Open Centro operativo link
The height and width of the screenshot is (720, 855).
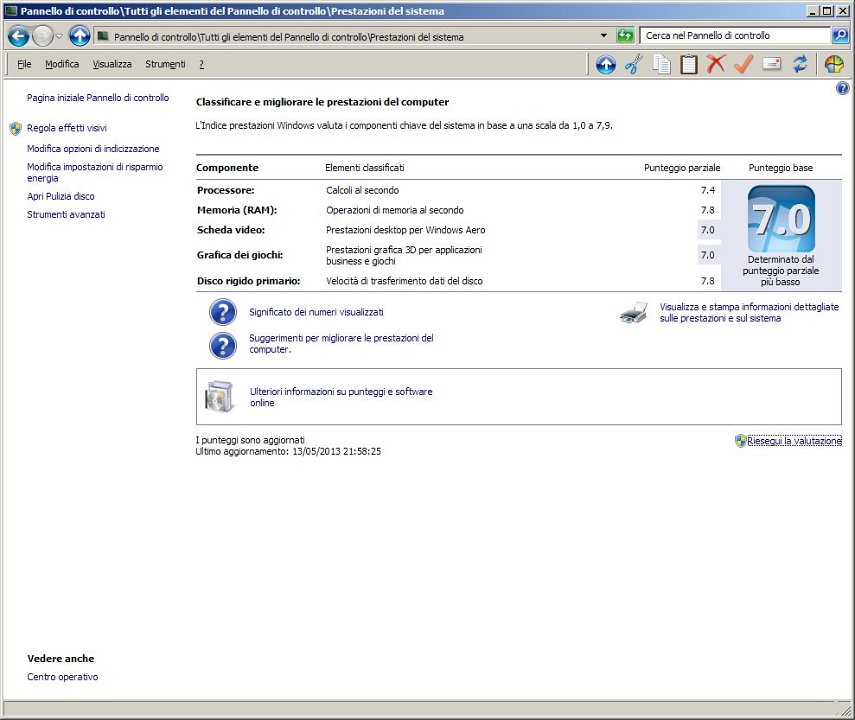pos(63,677)
